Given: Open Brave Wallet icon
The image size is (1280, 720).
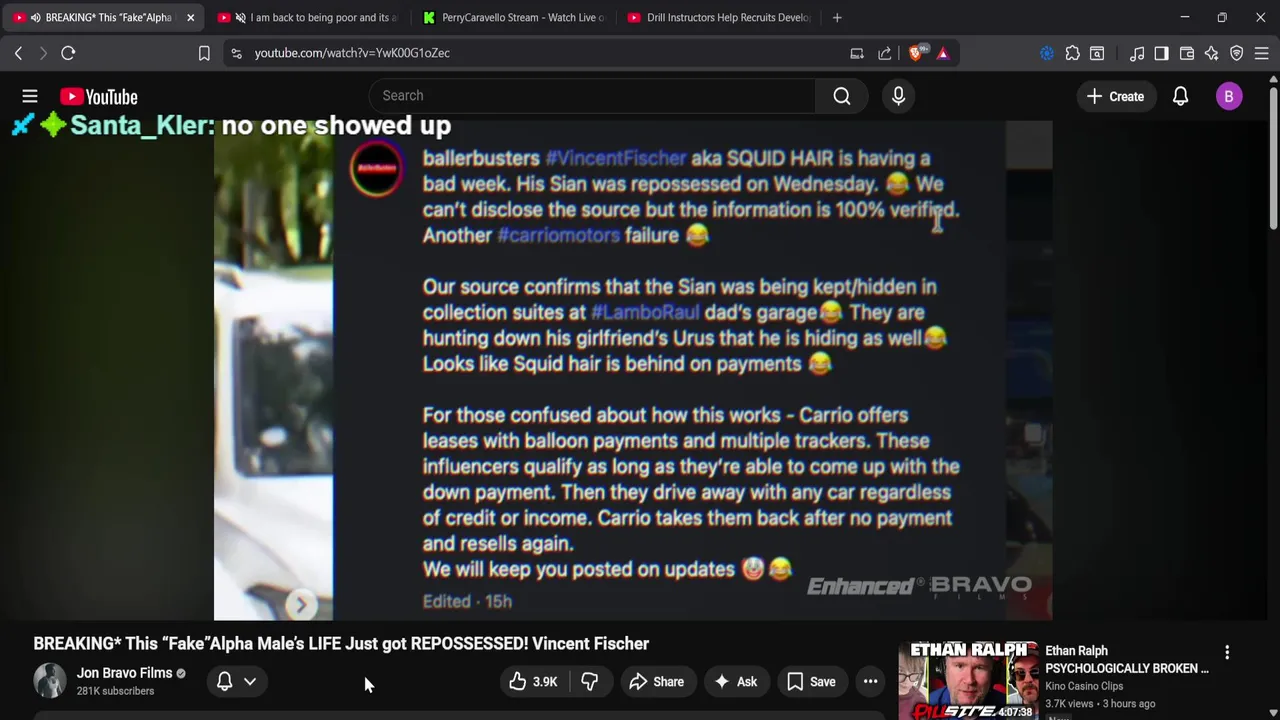Looking at the screenshot, I should (x=1187, y=53).
